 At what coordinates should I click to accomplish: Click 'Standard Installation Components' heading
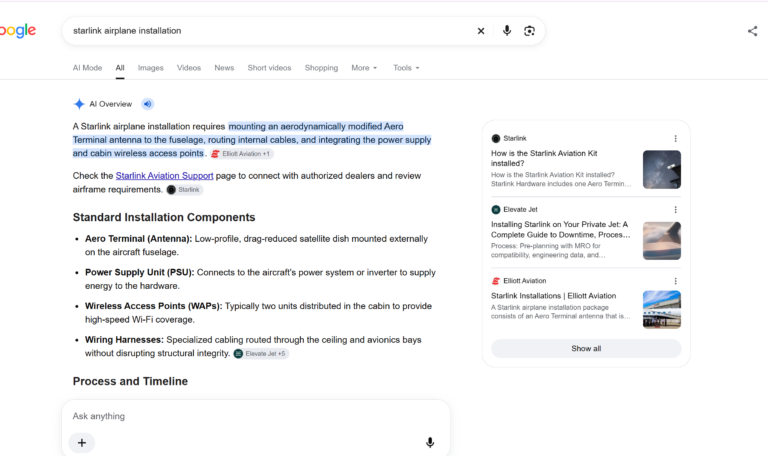164,217
